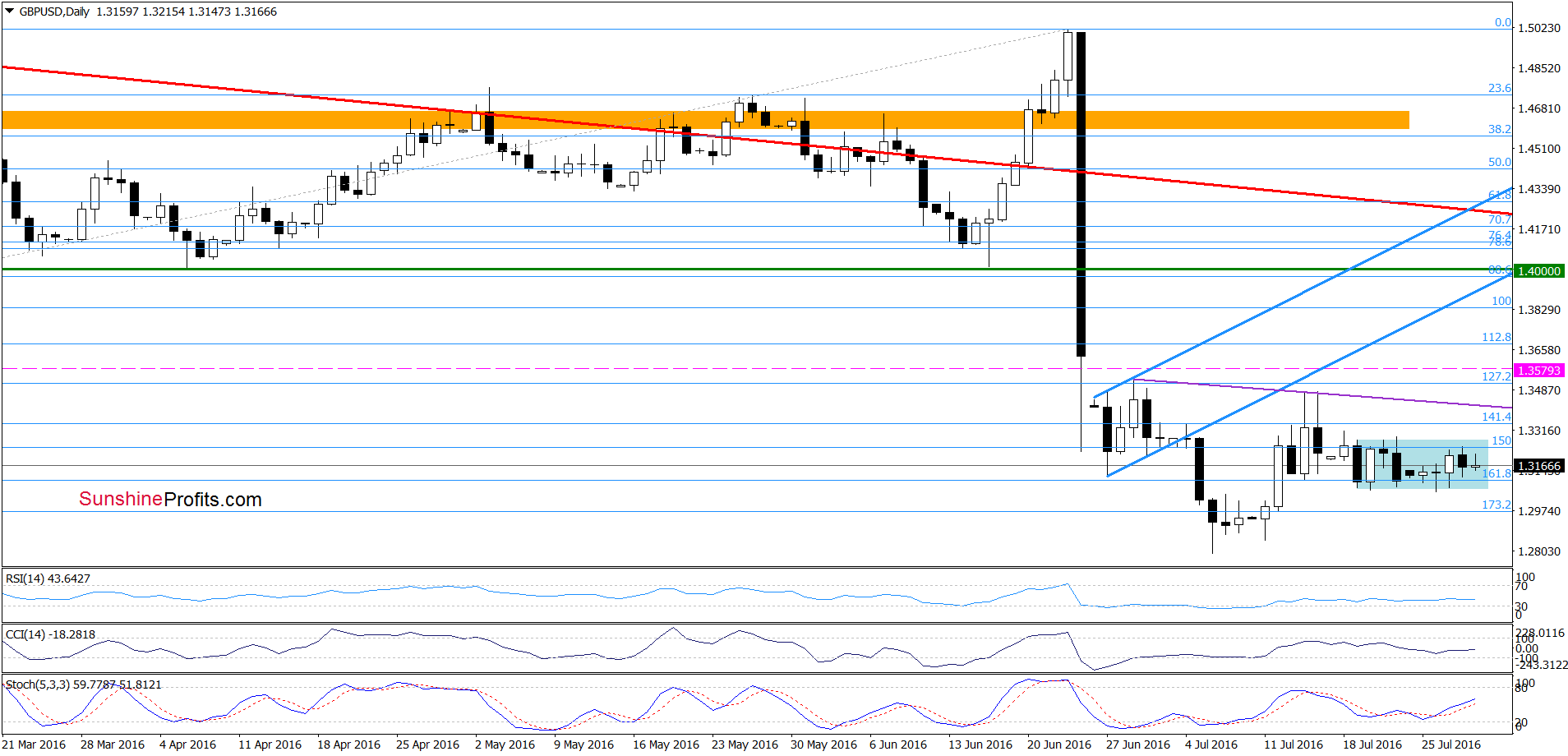Viewport: 1568px width, 756px height.
Task: Click the 1.36580 price axis label
Action: coord(1538,350)
